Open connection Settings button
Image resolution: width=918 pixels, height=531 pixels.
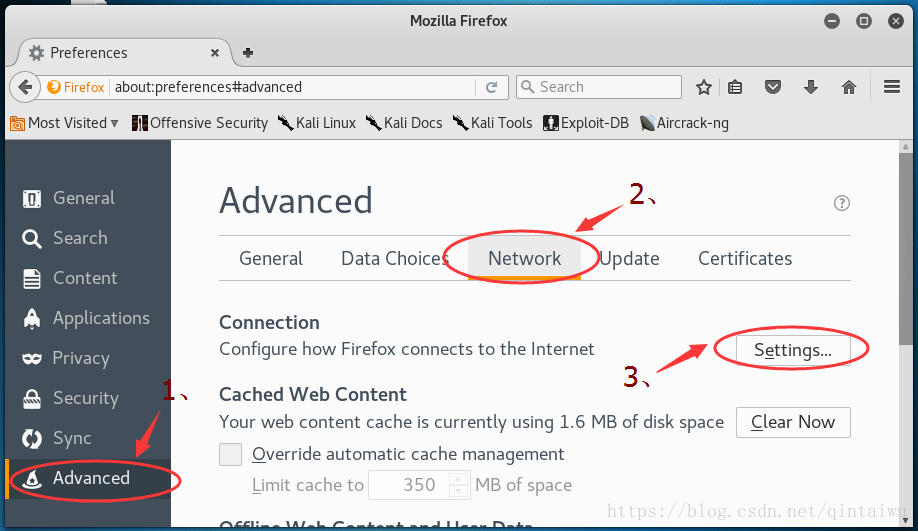point(793,350)
